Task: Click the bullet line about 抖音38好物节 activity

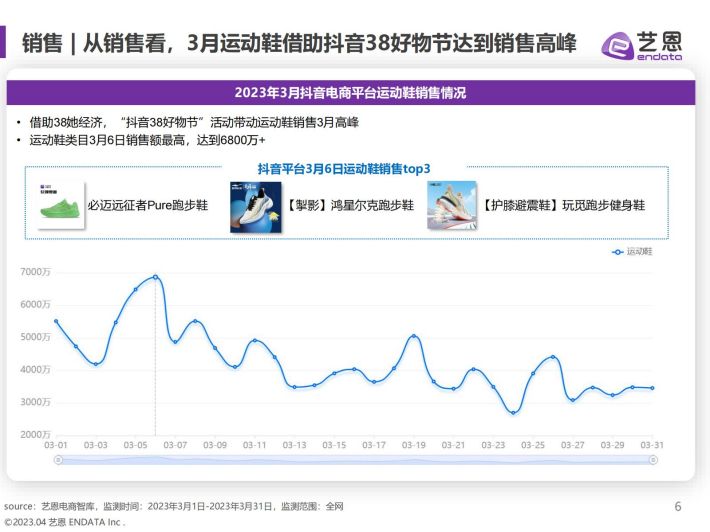Action: click(194, 122)
